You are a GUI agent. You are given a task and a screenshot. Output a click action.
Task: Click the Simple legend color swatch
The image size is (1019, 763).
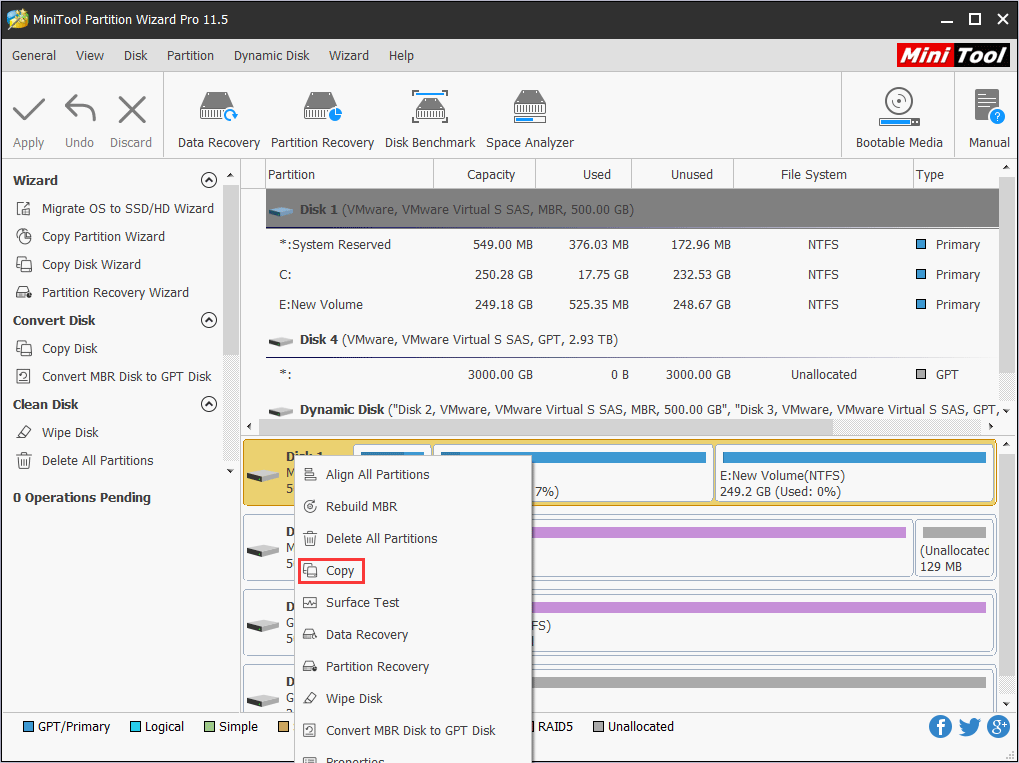(x=209, y=727)
